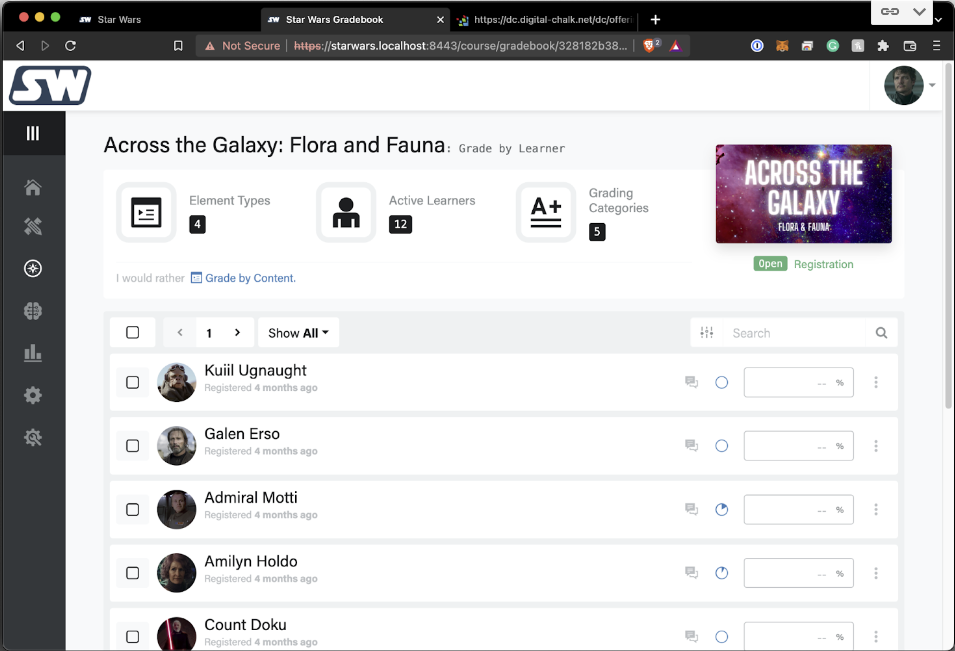Switch to the dc.digital-chalk.net tab
Image resolution: width=955 pixels, height=651 pixels.
pos(545,19)
